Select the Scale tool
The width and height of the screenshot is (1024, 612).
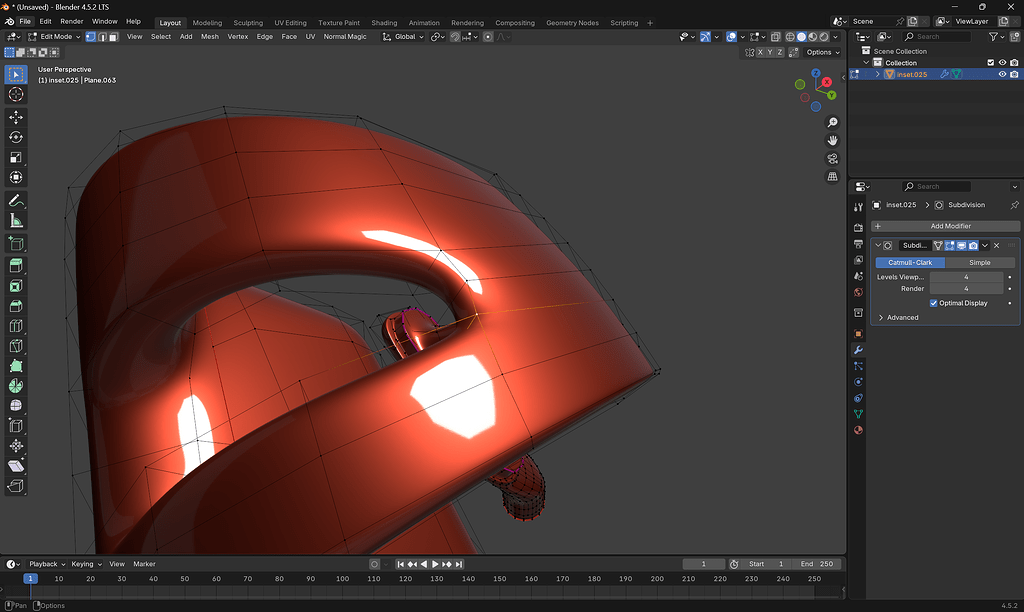tap(16, 157)
